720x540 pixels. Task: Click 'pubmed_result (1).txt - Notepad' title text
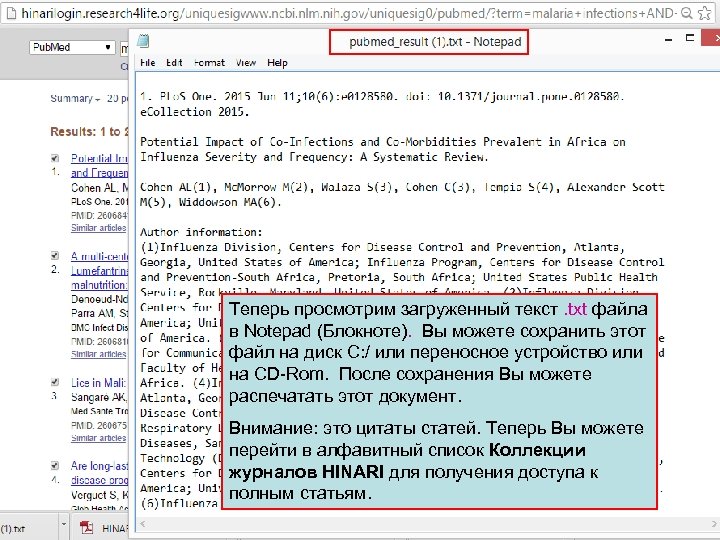click(435, 42)
